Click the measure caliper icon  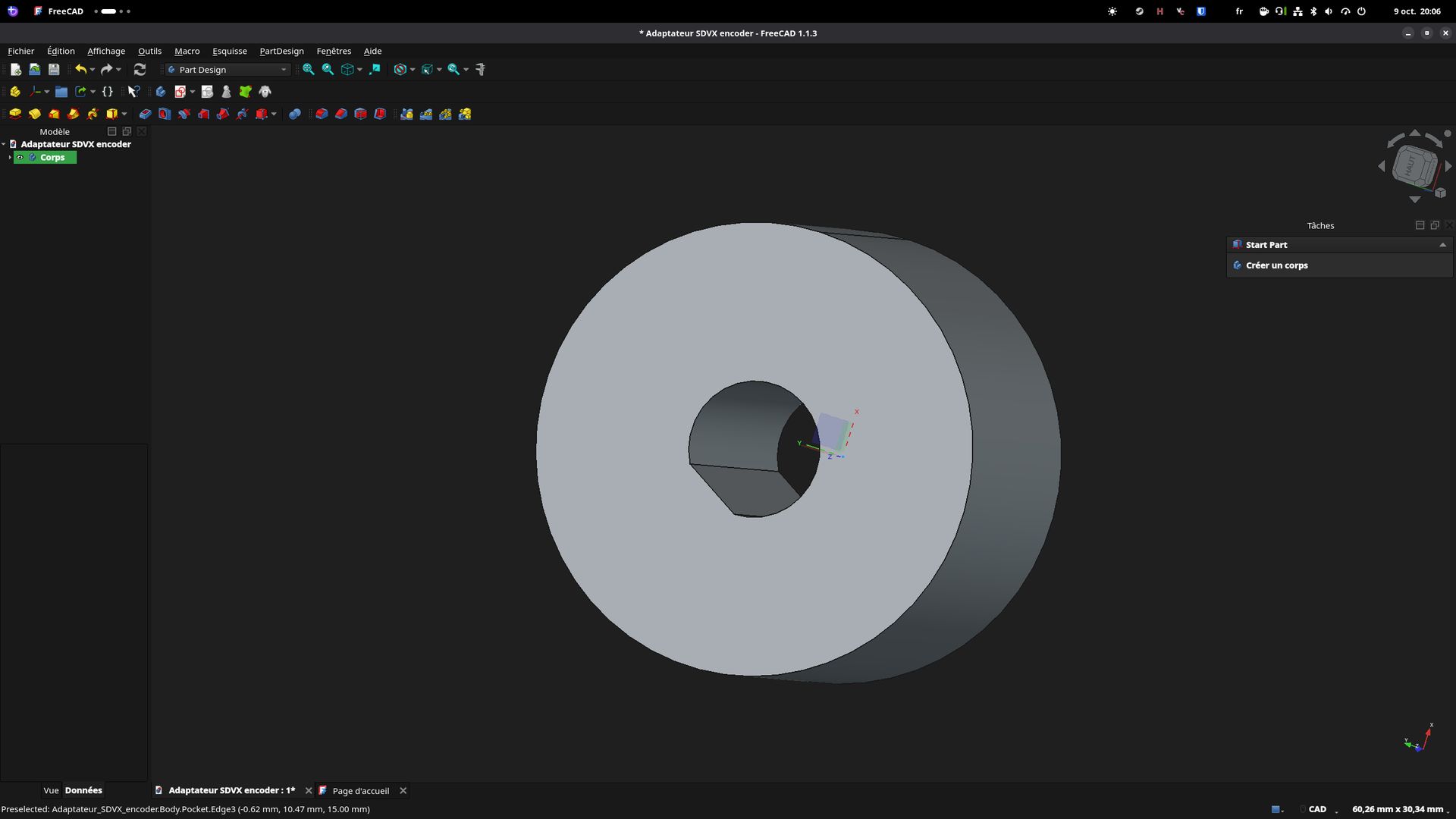click(480, 69)
